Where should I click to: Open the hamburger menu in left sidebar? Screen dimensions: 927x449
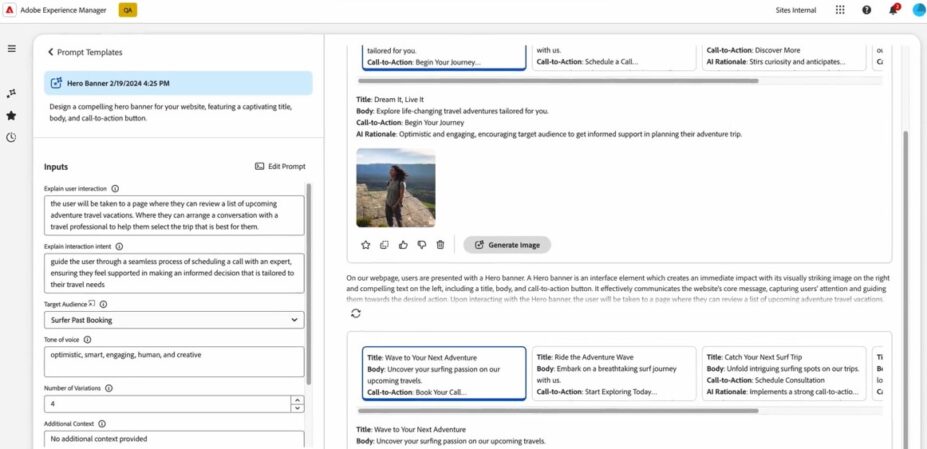(11, 48)
